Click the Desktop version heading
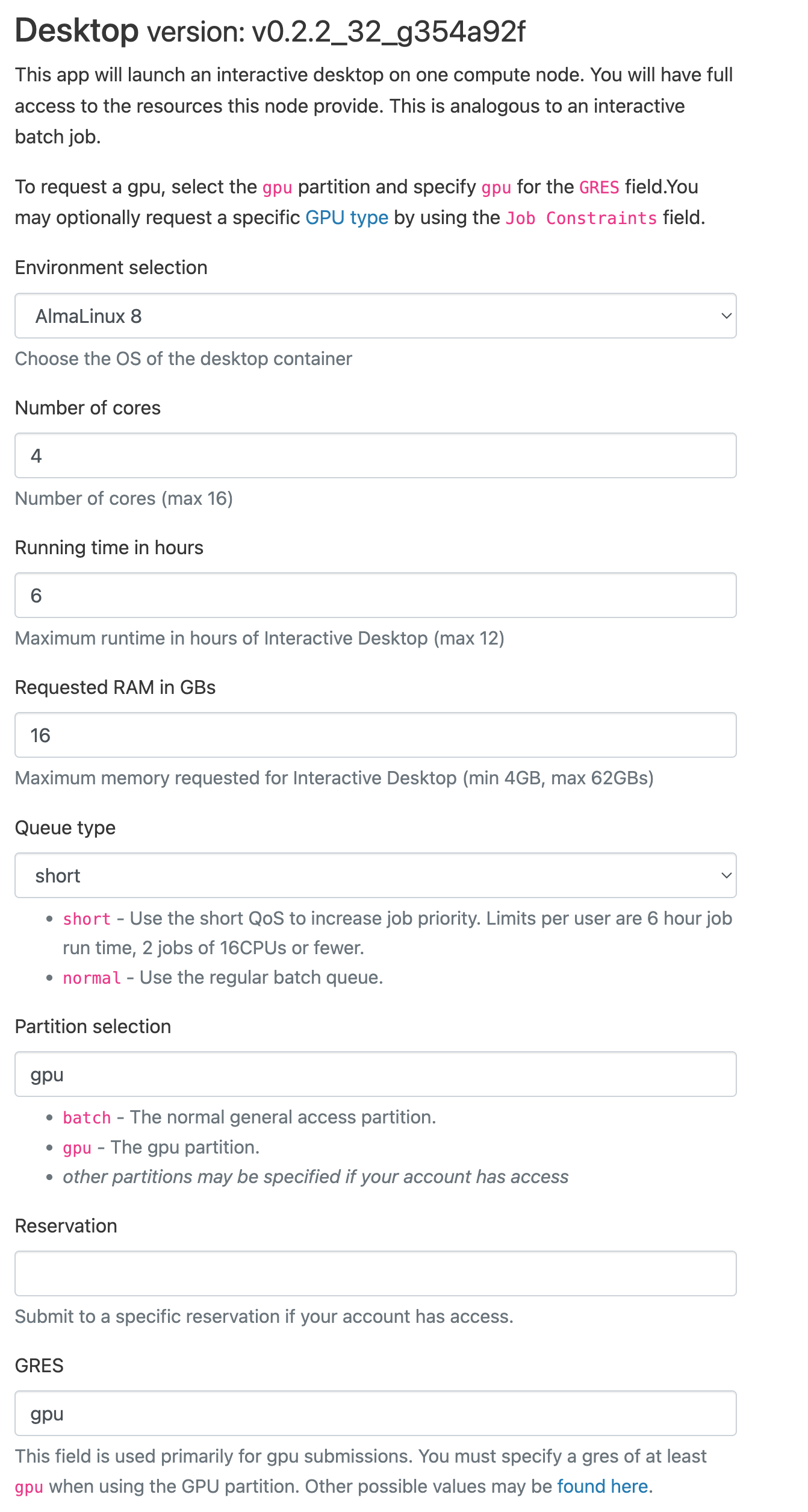Viewport: 808px width, 1512px height. pos(270,31)
